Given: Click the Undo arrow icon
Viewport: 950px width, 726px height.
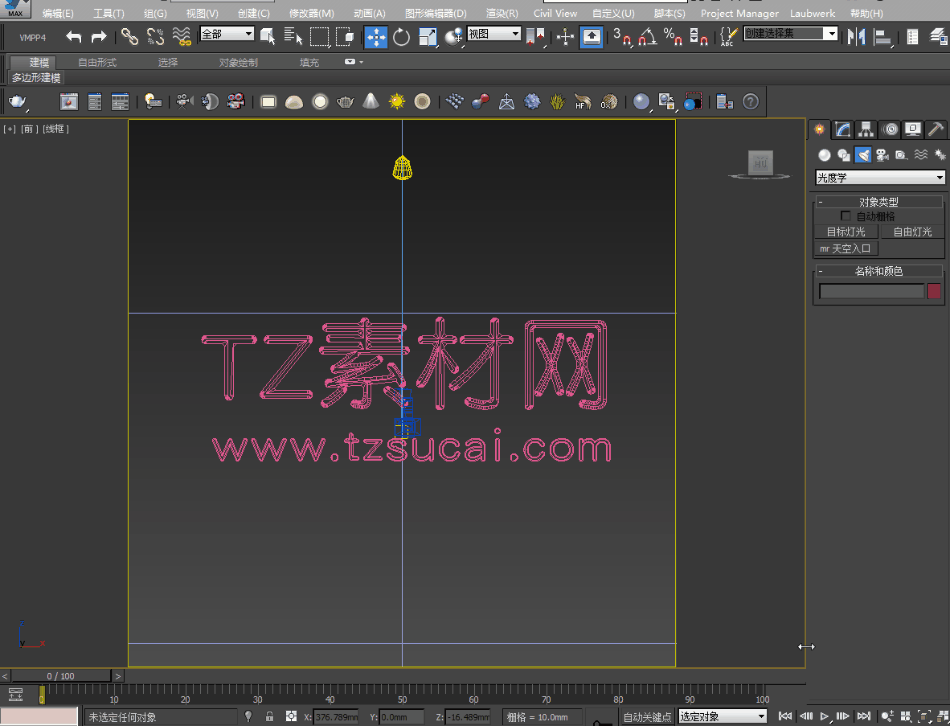Looking at the screenshot, I should [x=74, y=37].
